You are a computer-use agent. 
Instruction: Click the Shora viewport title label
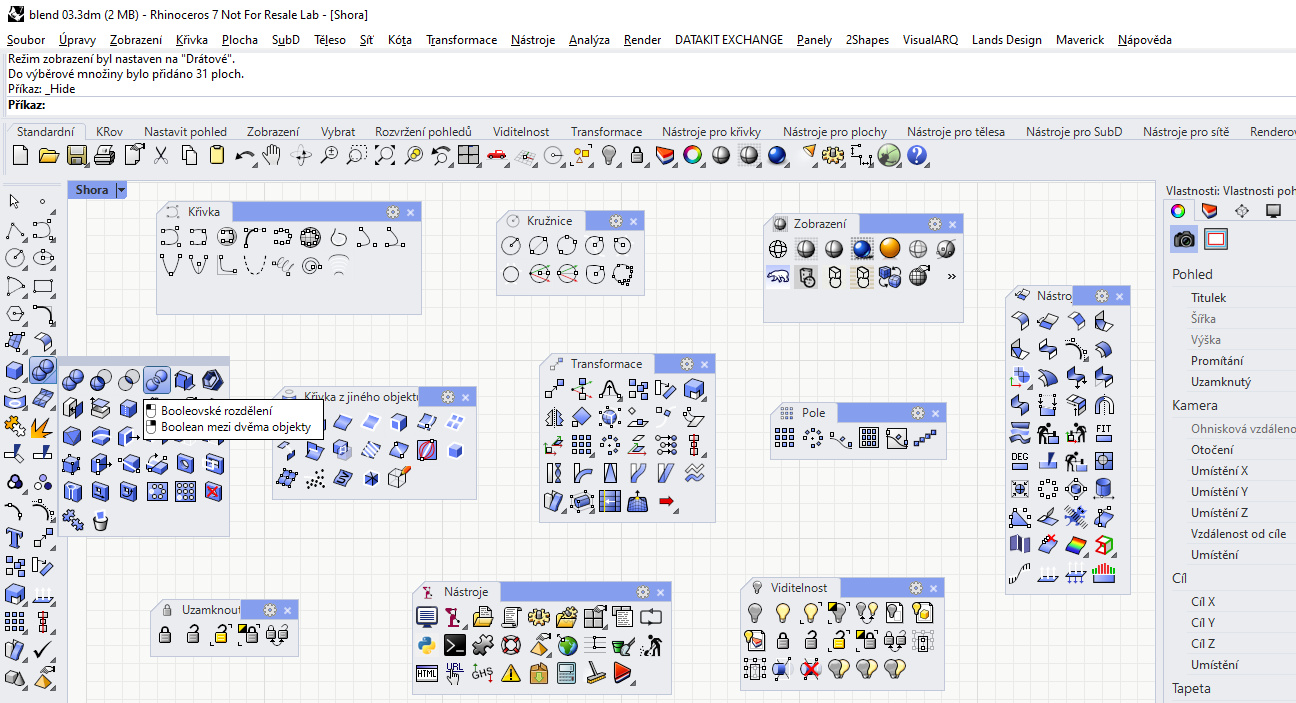point(92,190)
